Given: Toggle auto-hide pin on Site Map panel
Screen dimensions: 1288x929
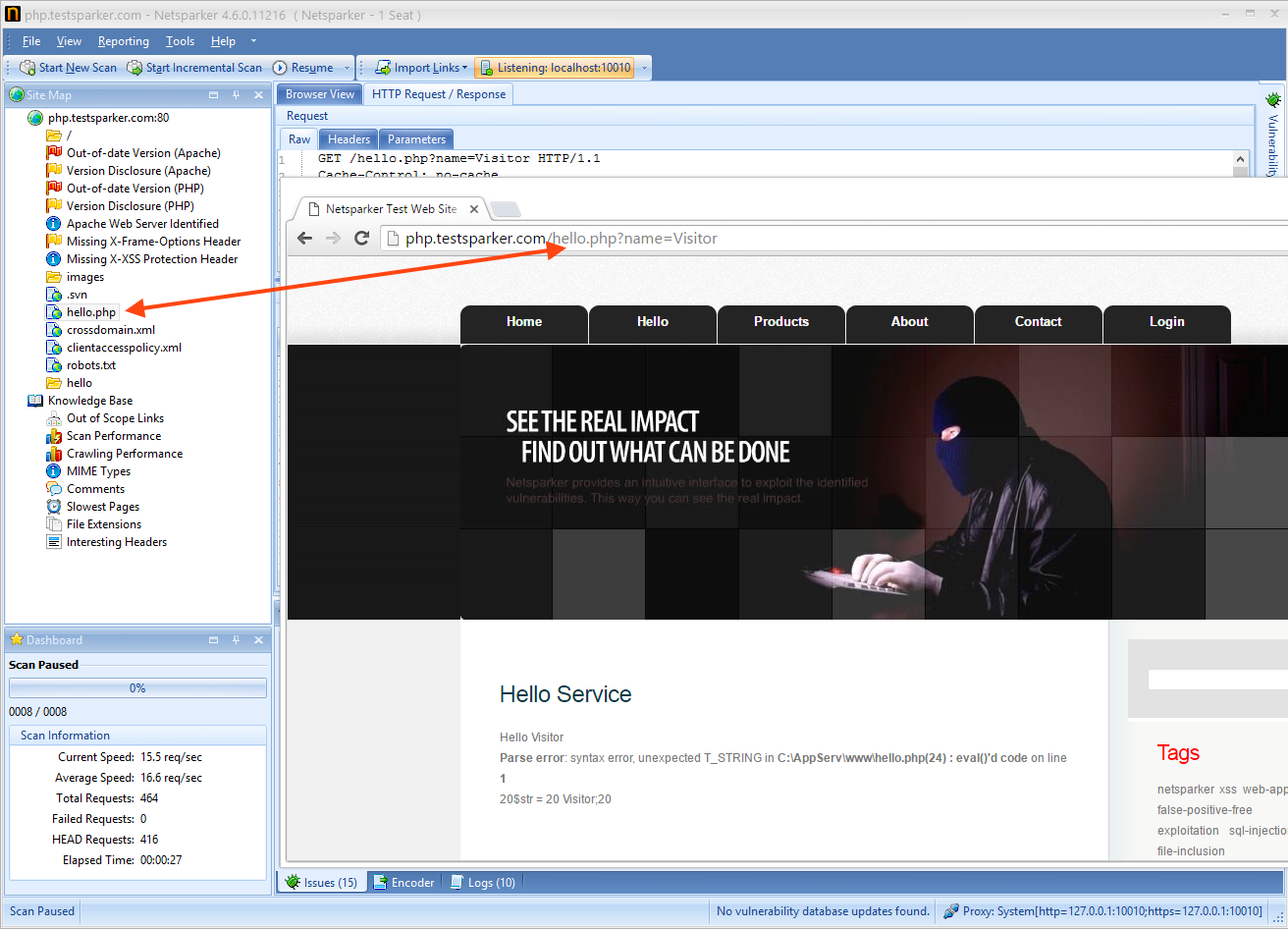Looking at the screenshot, I should [236, 94].
